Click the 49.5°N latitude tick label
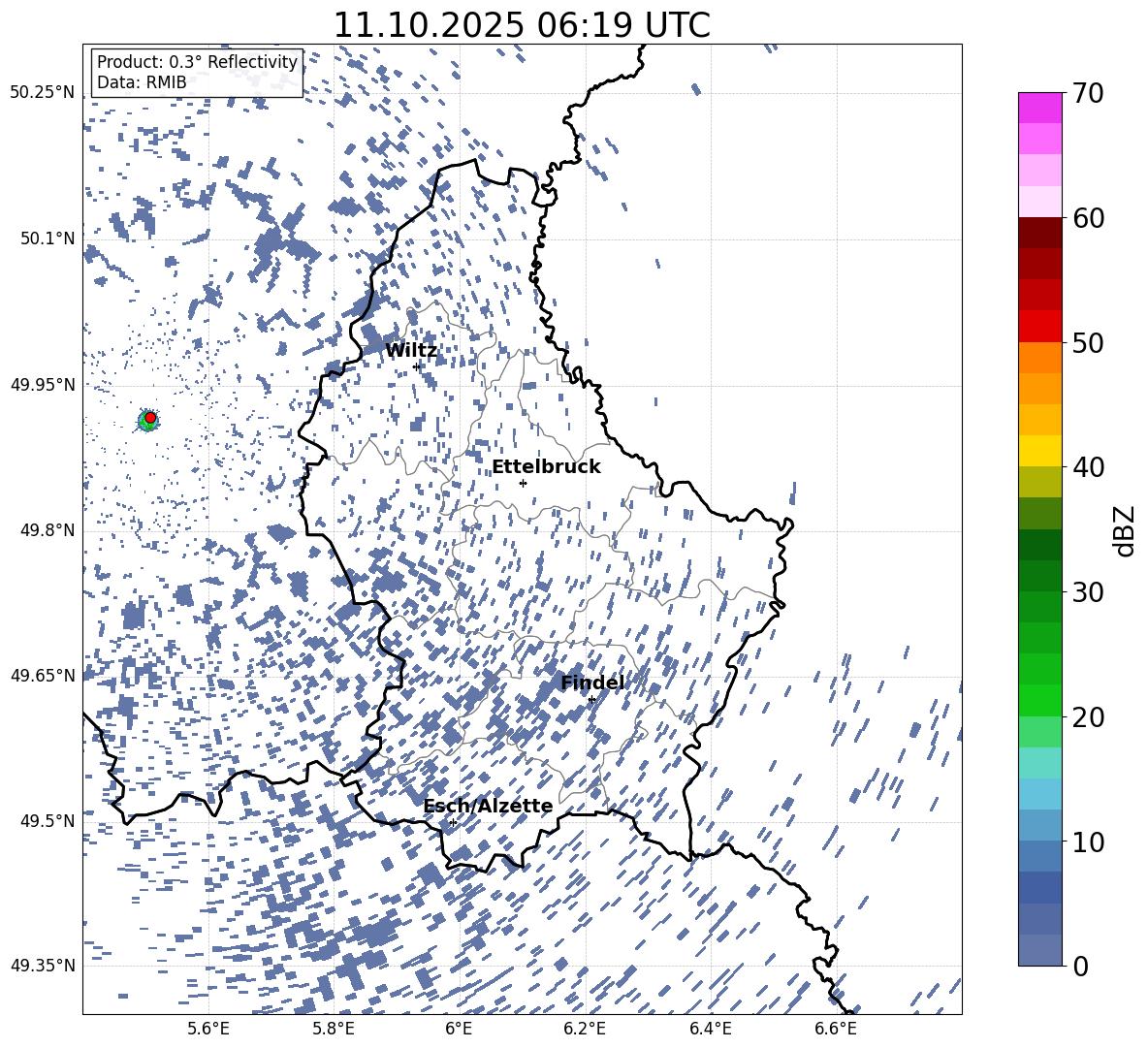1148x1048 pixels. click(x=47, y=820)
